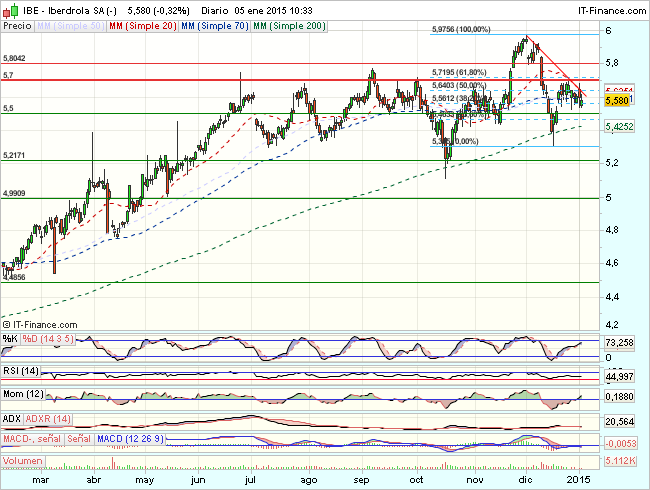This screenshot has width=650, height=490.
Task: Select the Señal label in the MACD panel
Action: coord(79,439)
